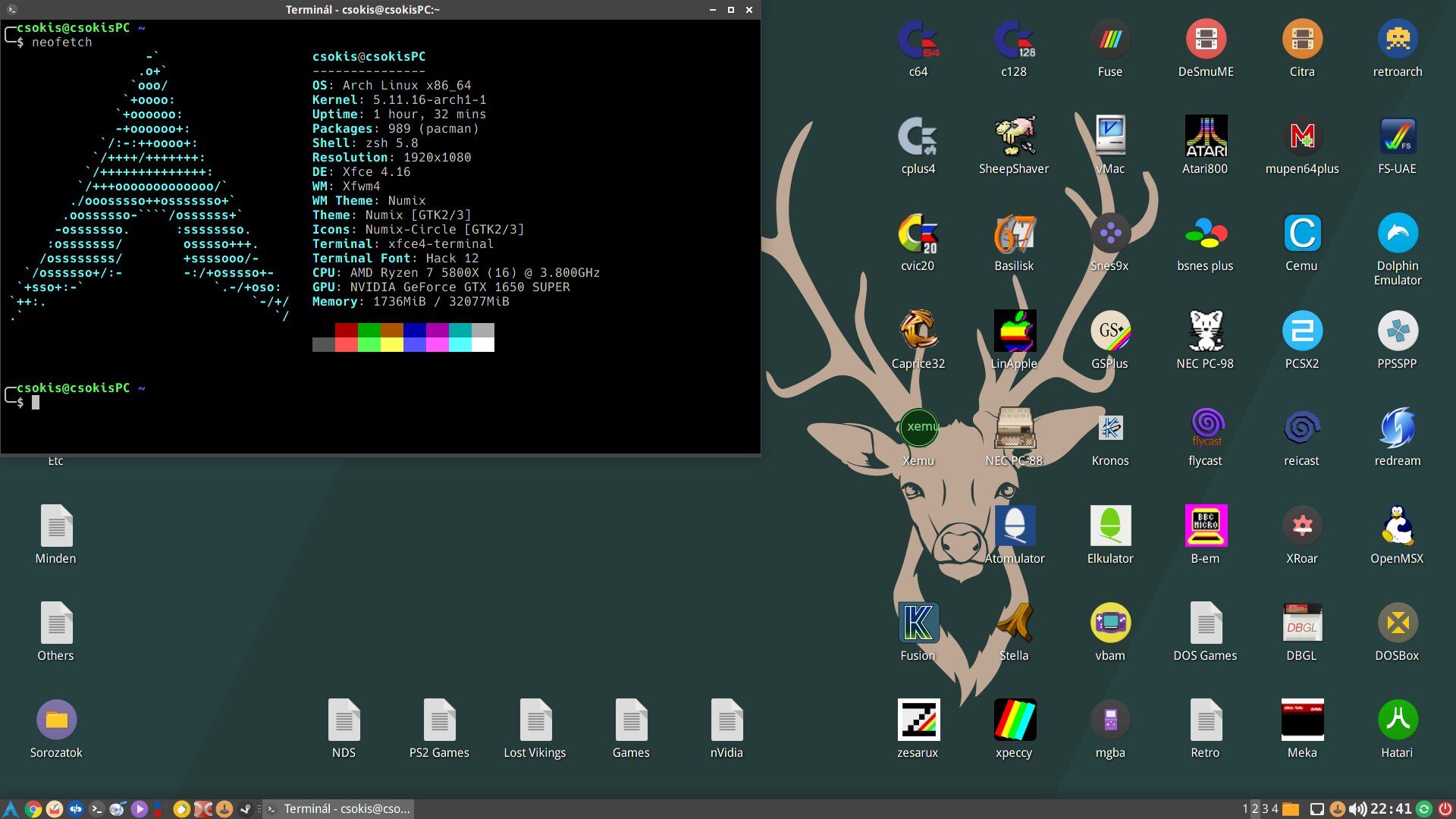Launch flycast from the desktop

1206,428
